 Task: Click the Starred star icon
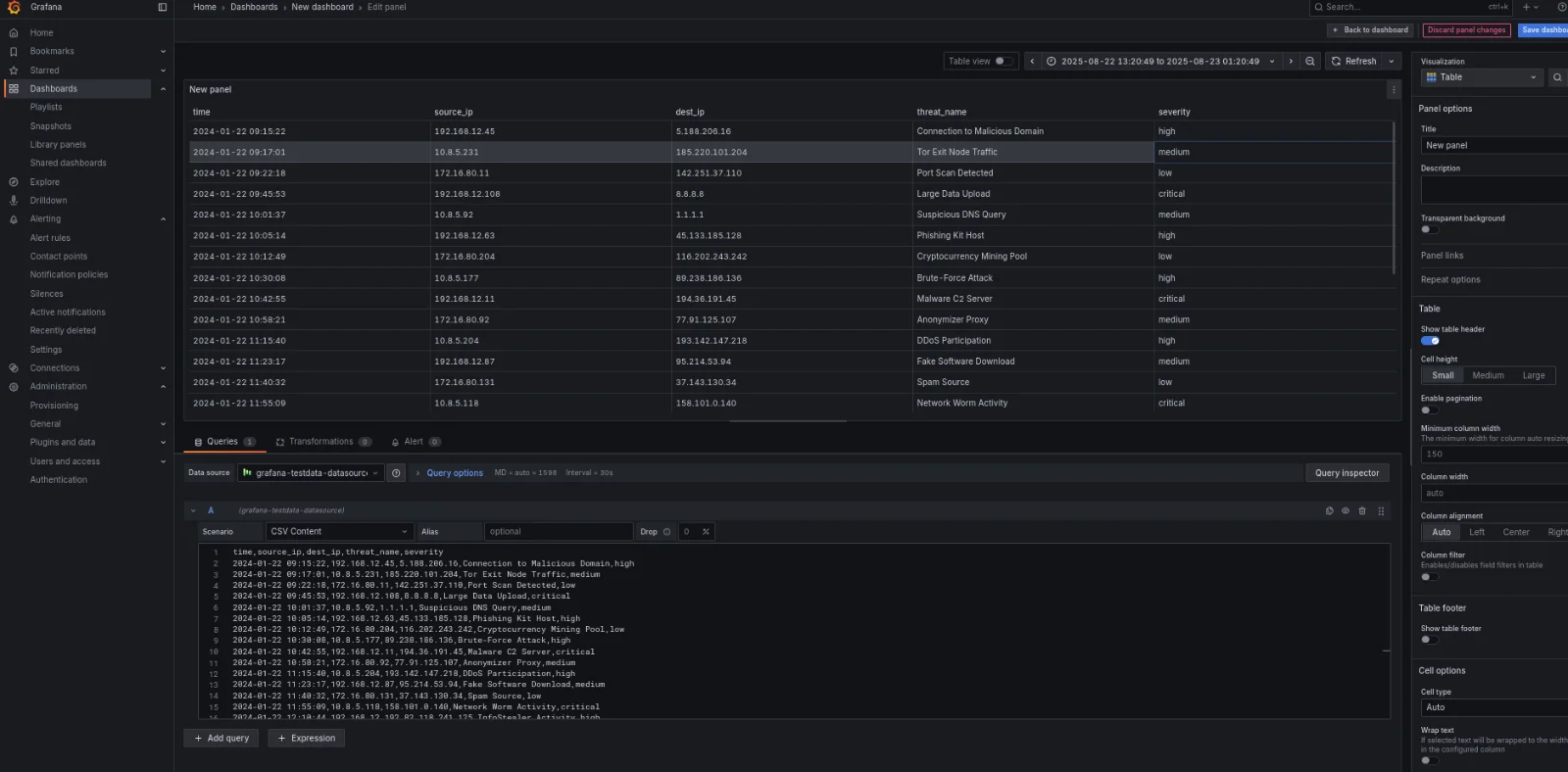coord(14,71)
